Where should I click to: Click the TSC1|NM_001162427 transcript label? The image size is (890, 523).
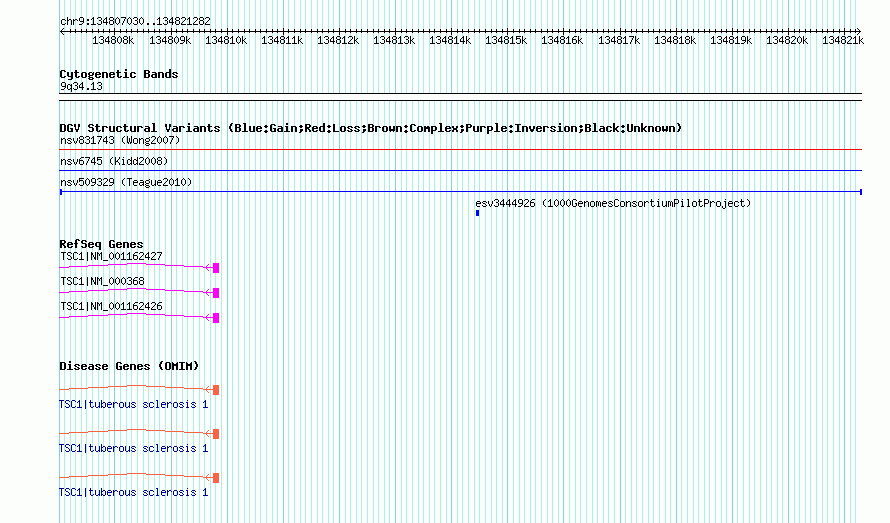click(x=111, y=256)
